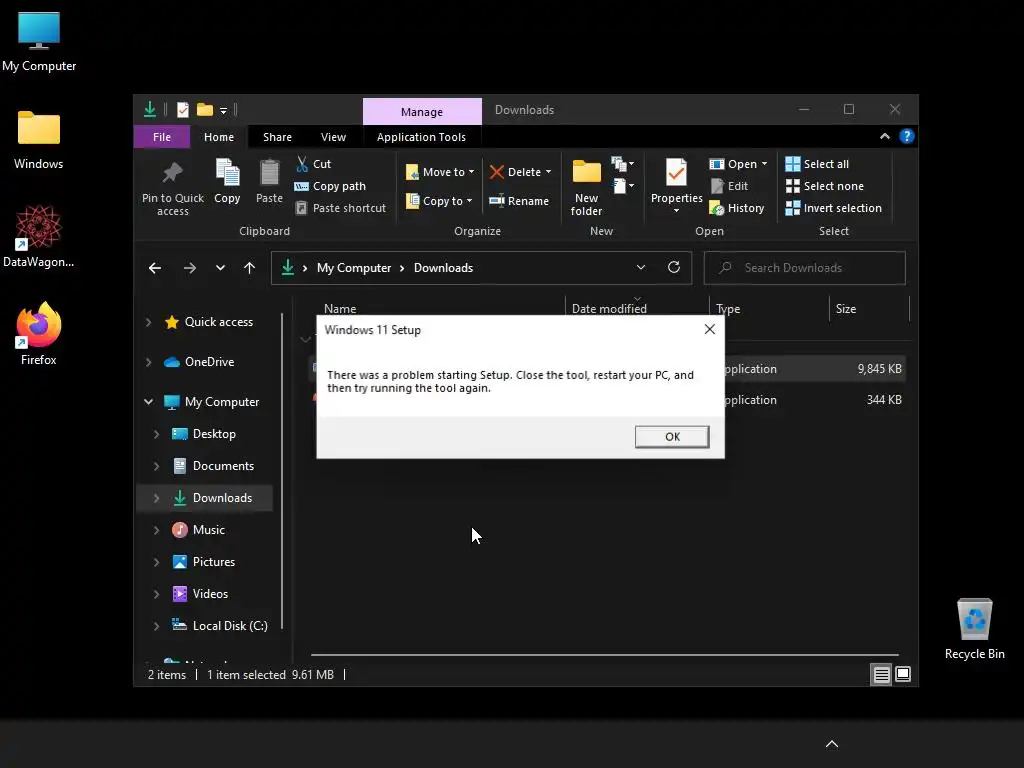Screen dimensions: 1024x768
Task: Switch to details view in status bar
Action: (x=881, y=674)
